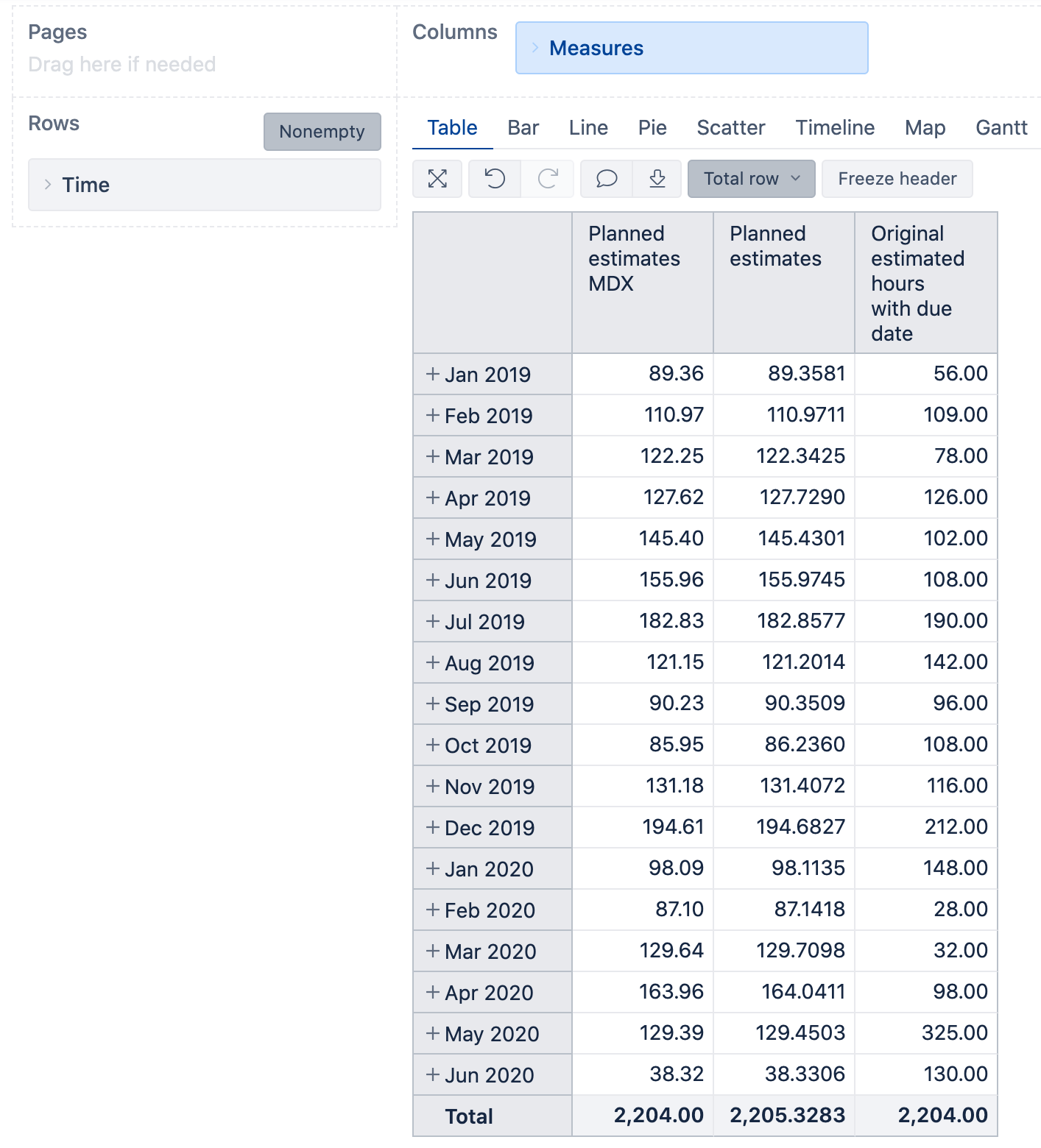Select cell value 190.00
This screenshot has height=1148, width=1041.
click(x=956, y=620)
